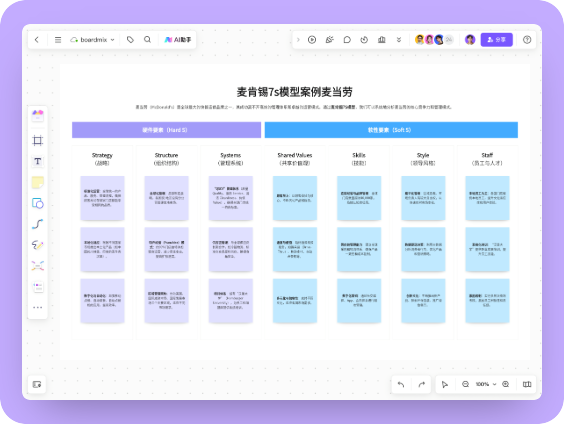This screenshot has height=424, width=564.
Task: Click the purple 分享 share button
Action: pos(496,40)
